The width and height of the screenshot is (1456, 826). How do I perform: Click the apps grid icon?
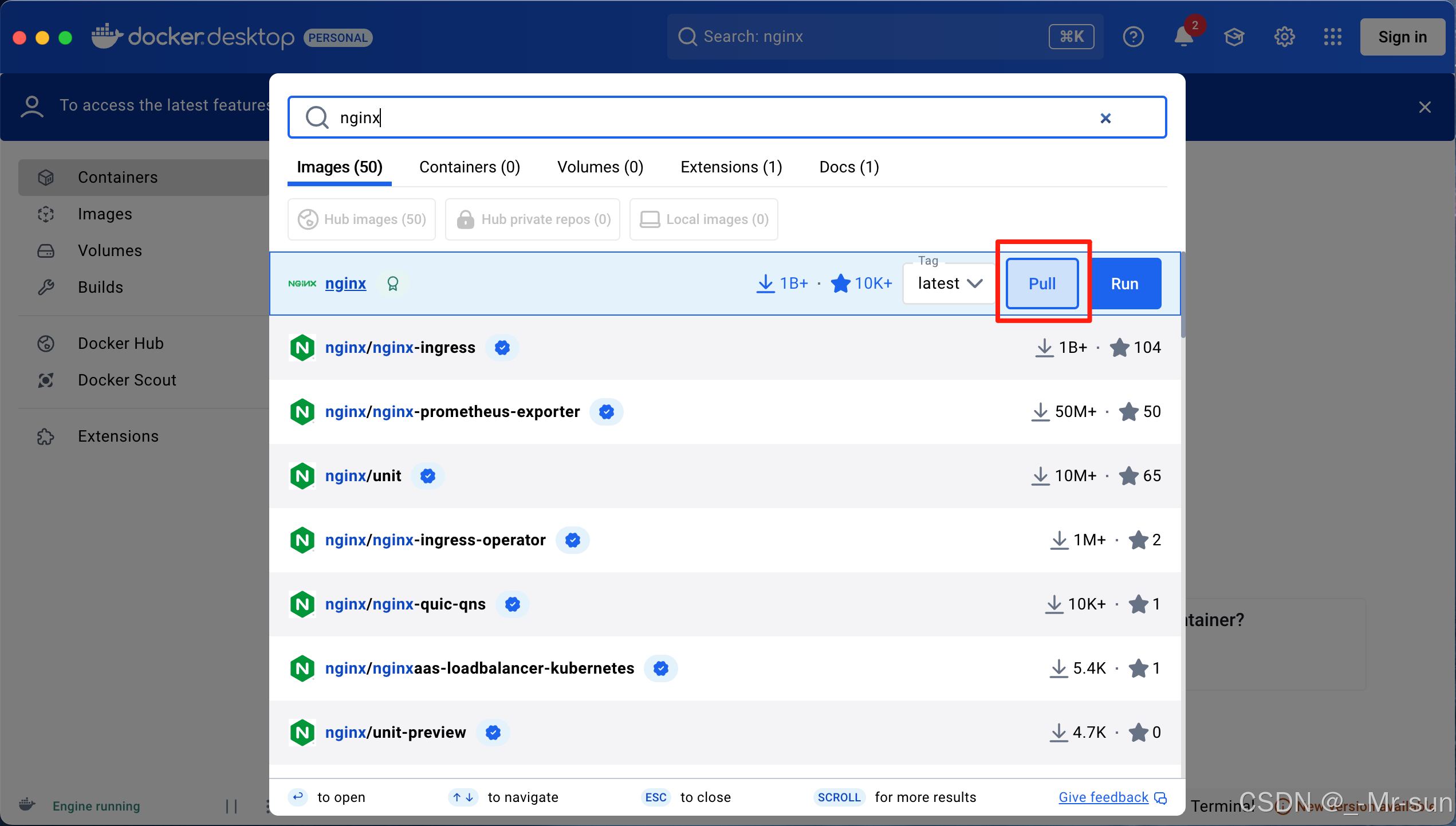point(1332,37)
